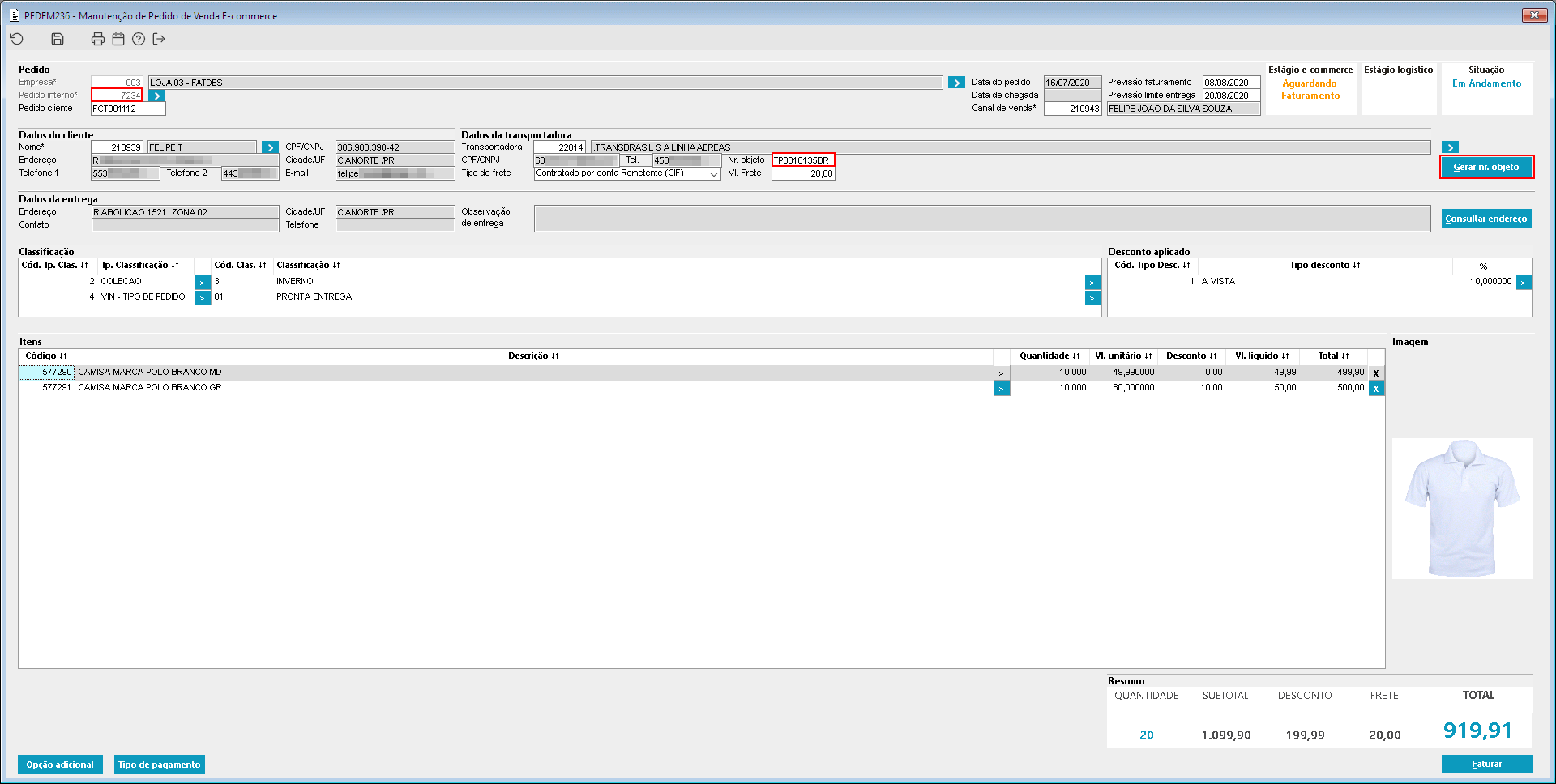Open Opção adicional

pyautogui.click(x=60, y=765)
